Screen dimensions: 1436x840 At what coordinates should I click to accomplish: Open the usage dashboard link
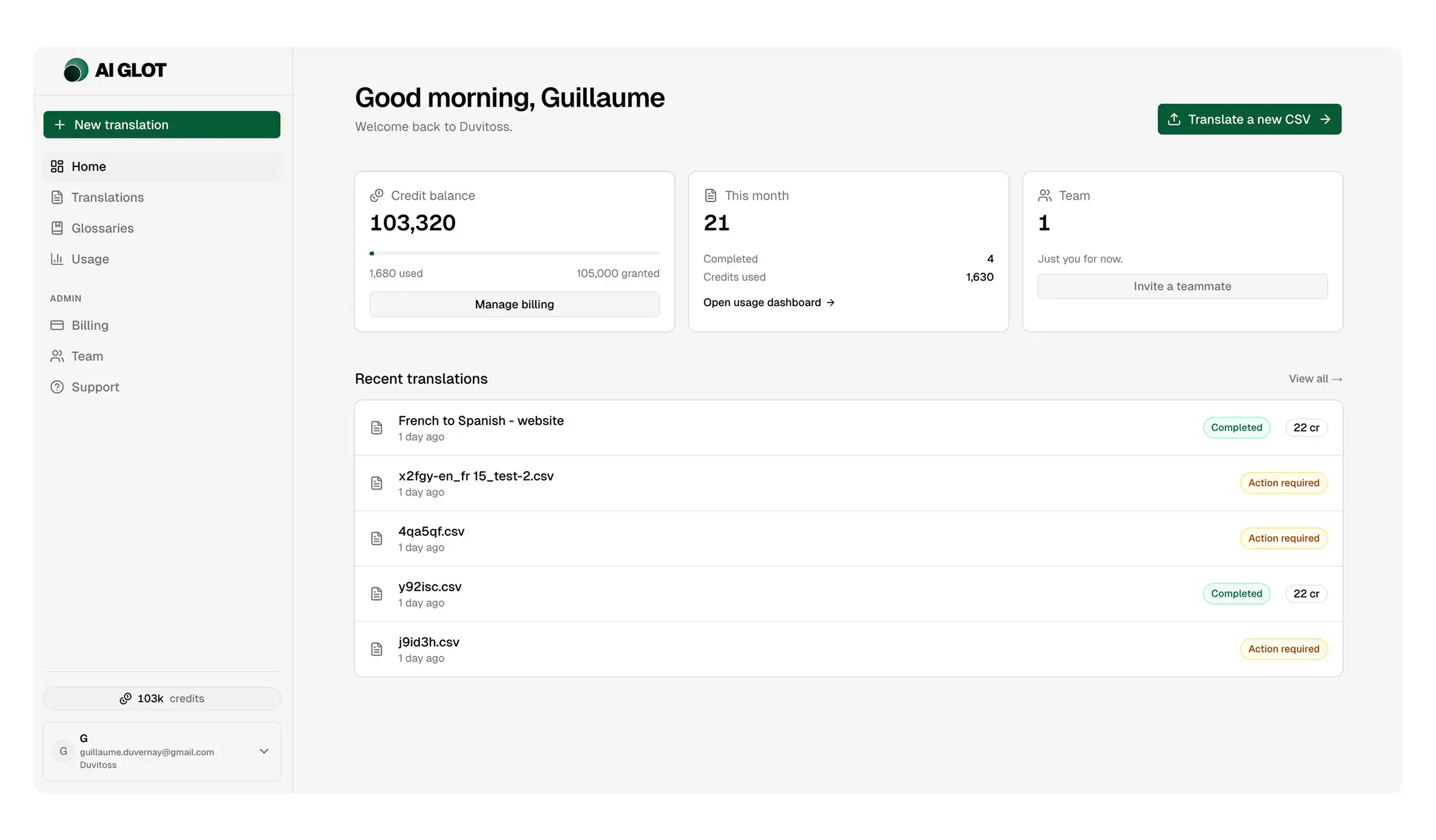click(x=768, y=302)
